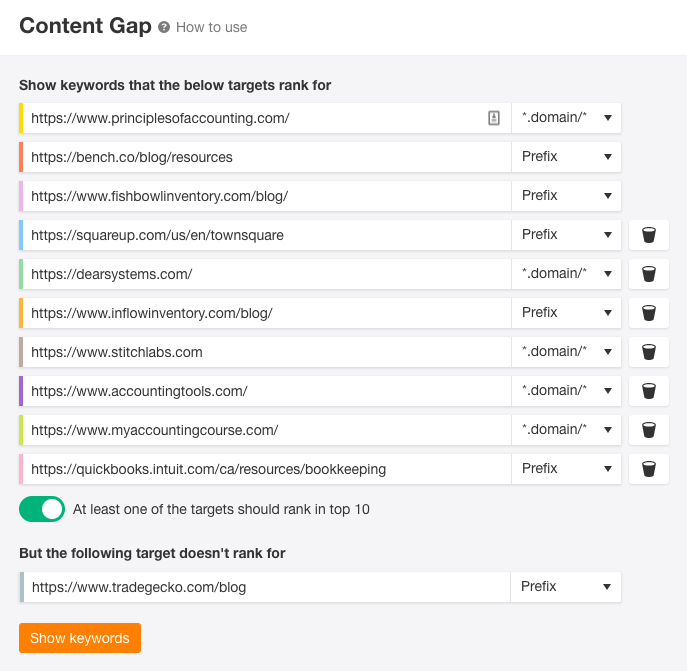
Task: Open mode dropdown for principlesofaccounting.com
Action: click(566, 118)
